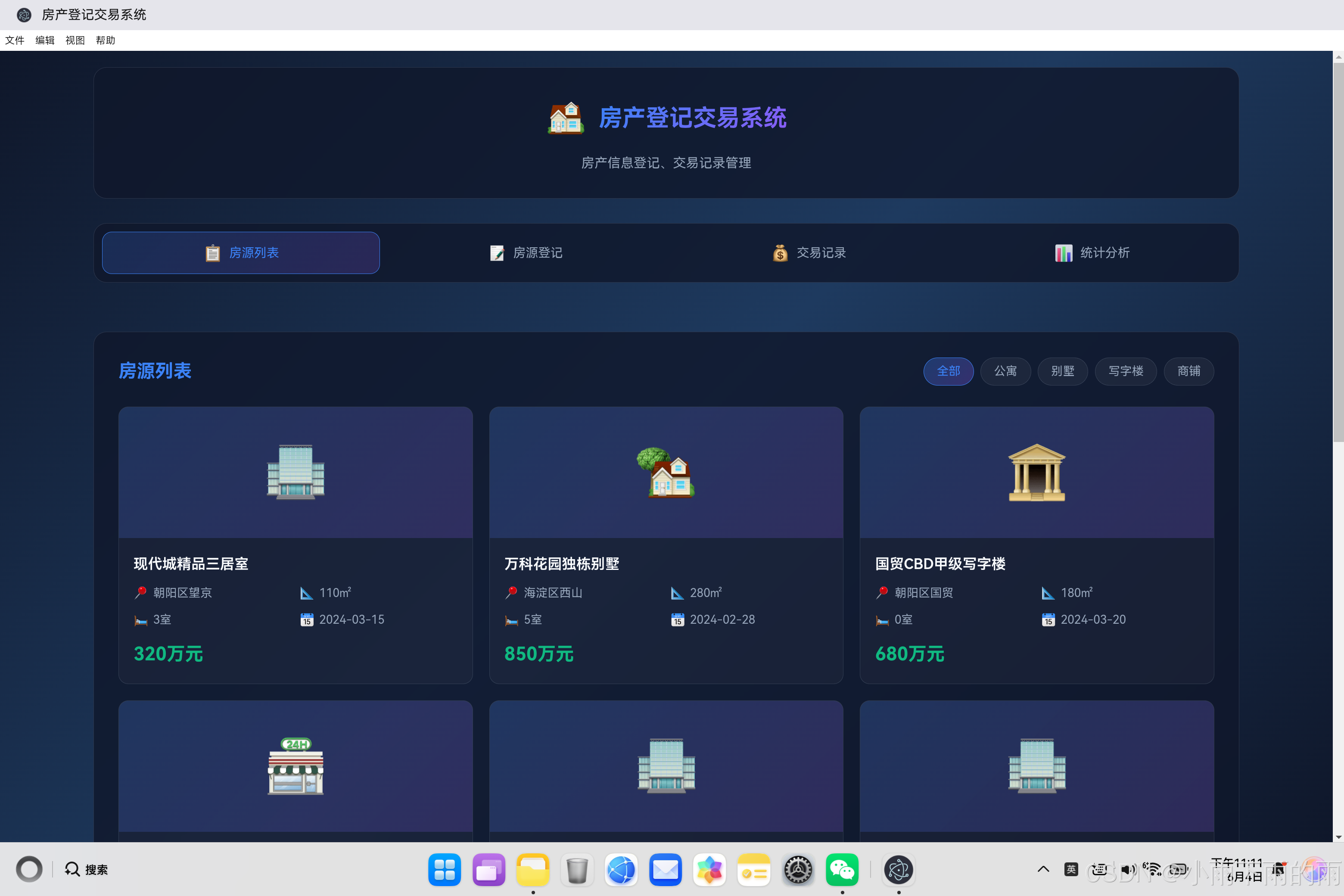Image resolution: width=1344 pixels, height=896 pixels.
Task: Open system settings from the dock
Action: 798,870
